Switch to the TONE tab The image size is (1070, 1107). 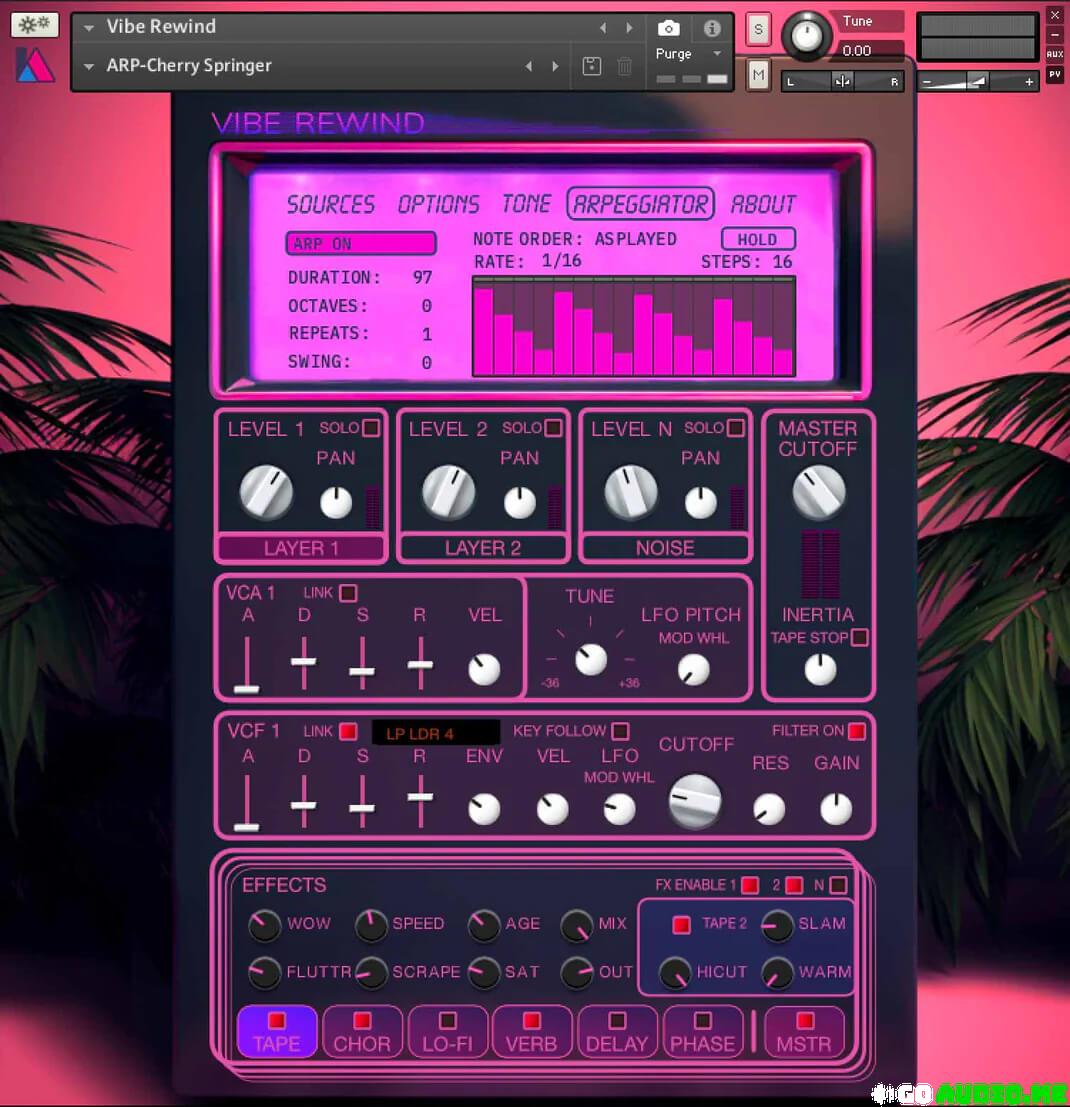[527, 204]
